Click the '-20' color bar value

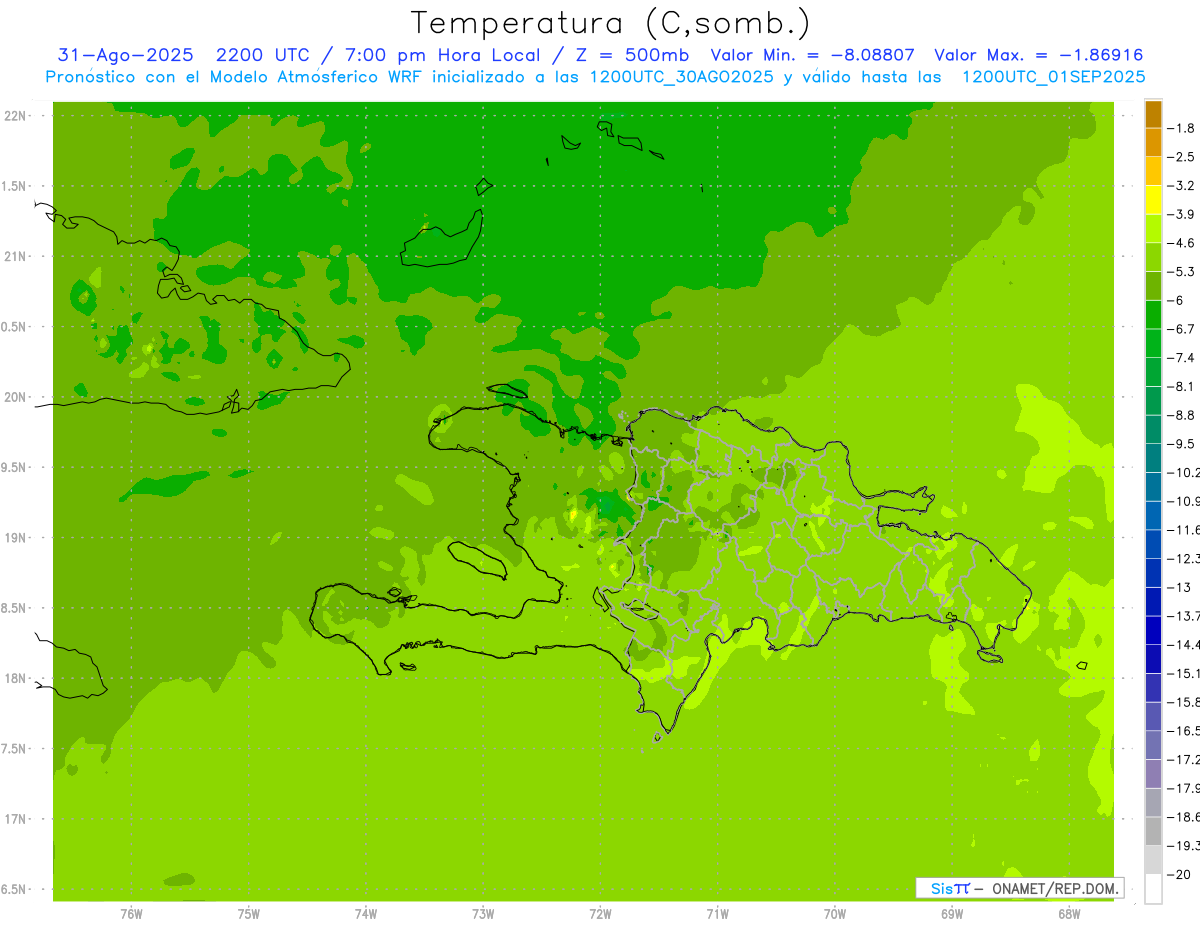point(1180,874)
